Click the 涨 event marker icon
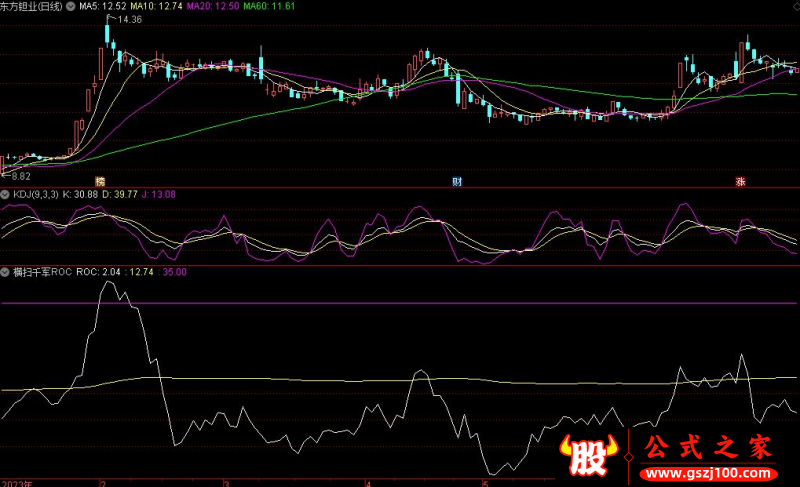 pos(741,181)
